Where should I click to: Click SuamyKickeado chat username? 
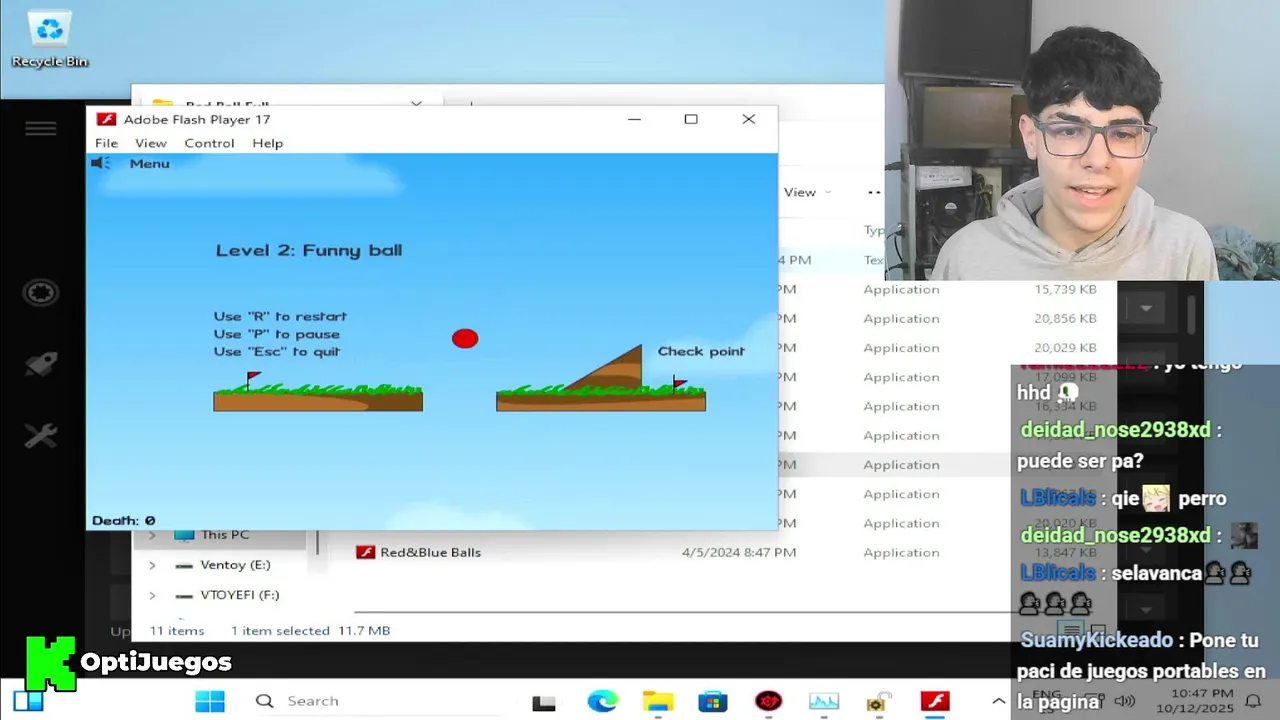point(1095,640)
